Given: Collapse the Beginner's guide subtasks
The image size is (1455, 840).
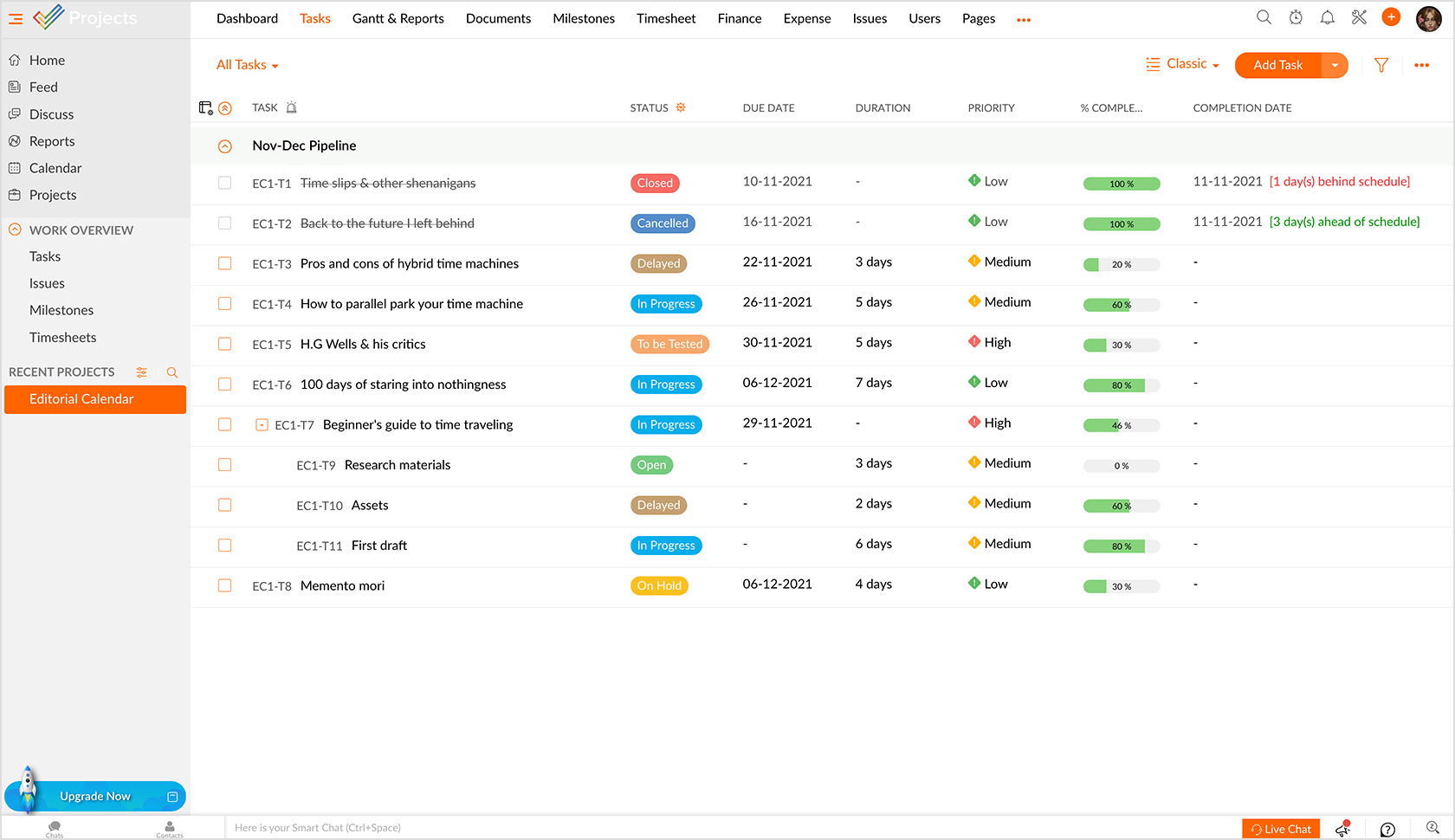Looking at the screenshot, I should pos(262,424).
